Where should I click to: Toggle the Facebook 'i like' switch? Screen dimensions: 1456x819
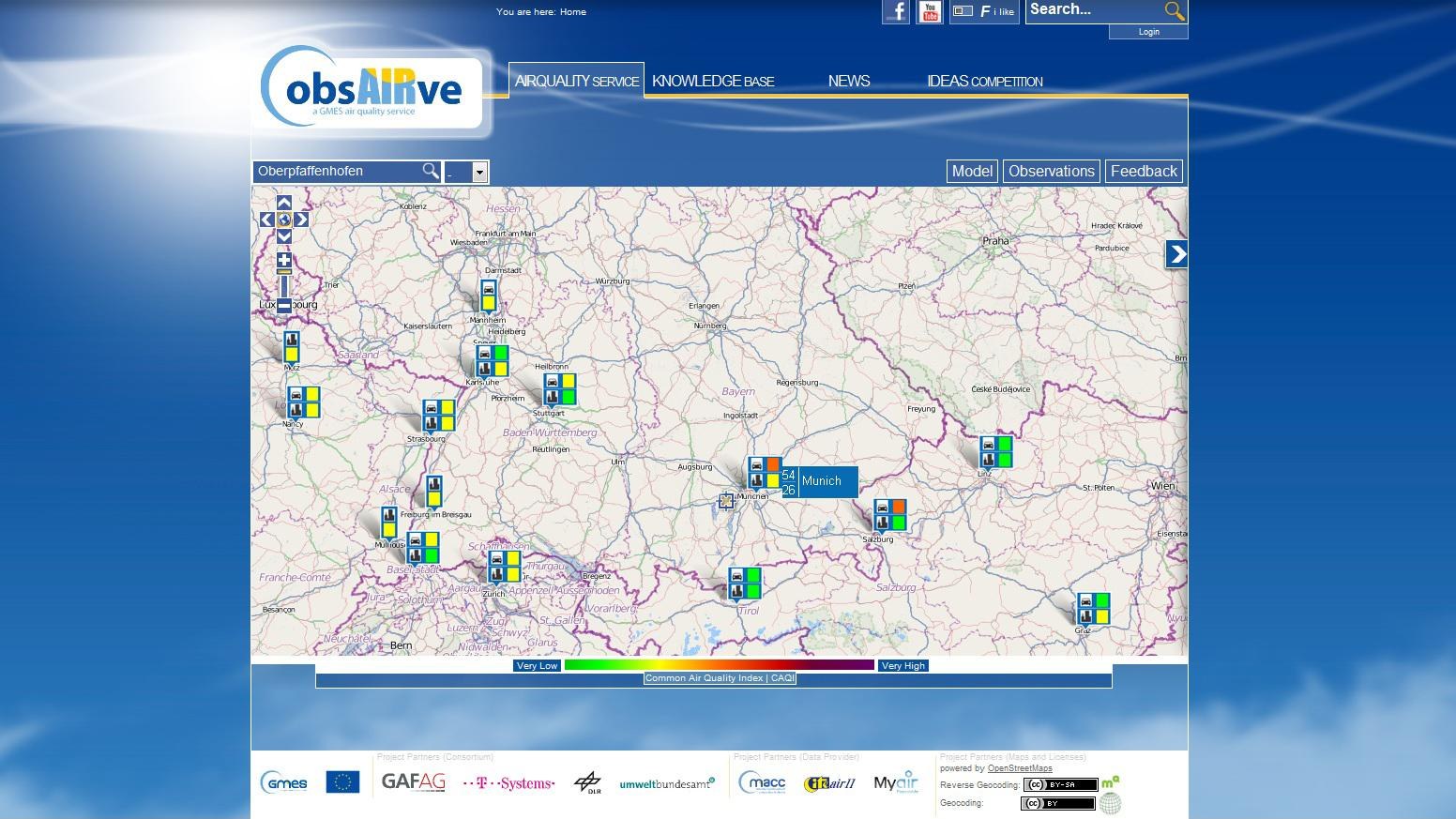pyautogui.click(x=963, y=12)
